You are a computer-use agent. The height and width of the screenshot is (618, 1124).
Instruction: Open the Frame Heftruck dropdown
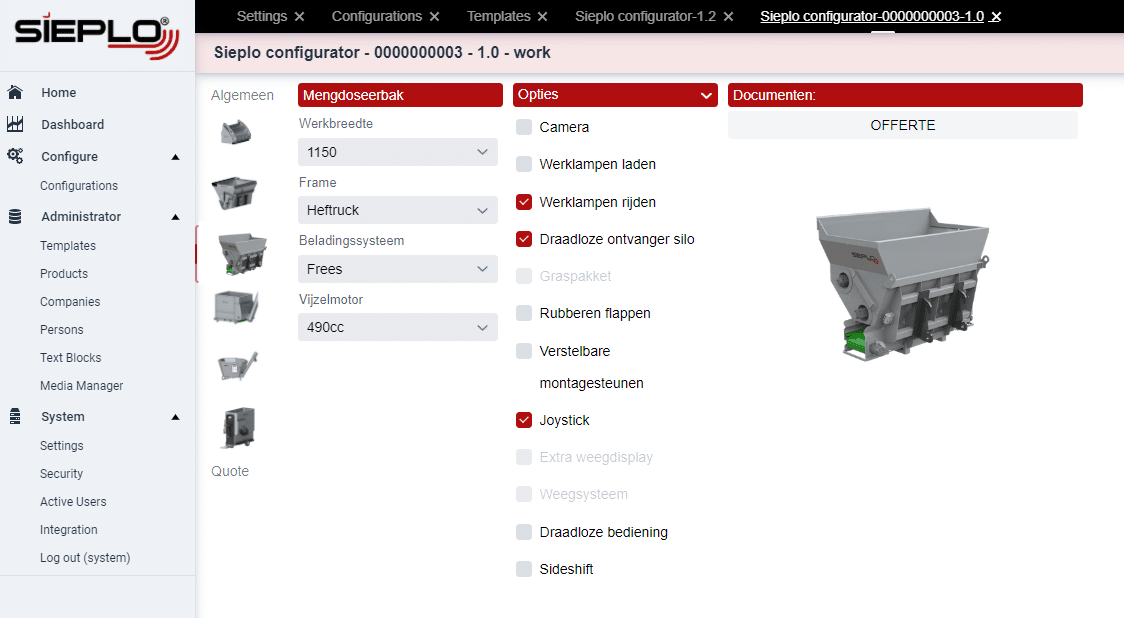coord(398,210)
